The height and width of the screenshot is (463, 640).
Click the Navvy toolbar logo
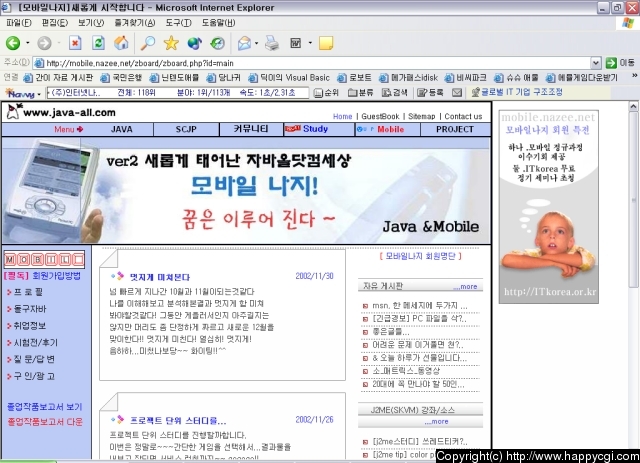click(x=20, y=93)
